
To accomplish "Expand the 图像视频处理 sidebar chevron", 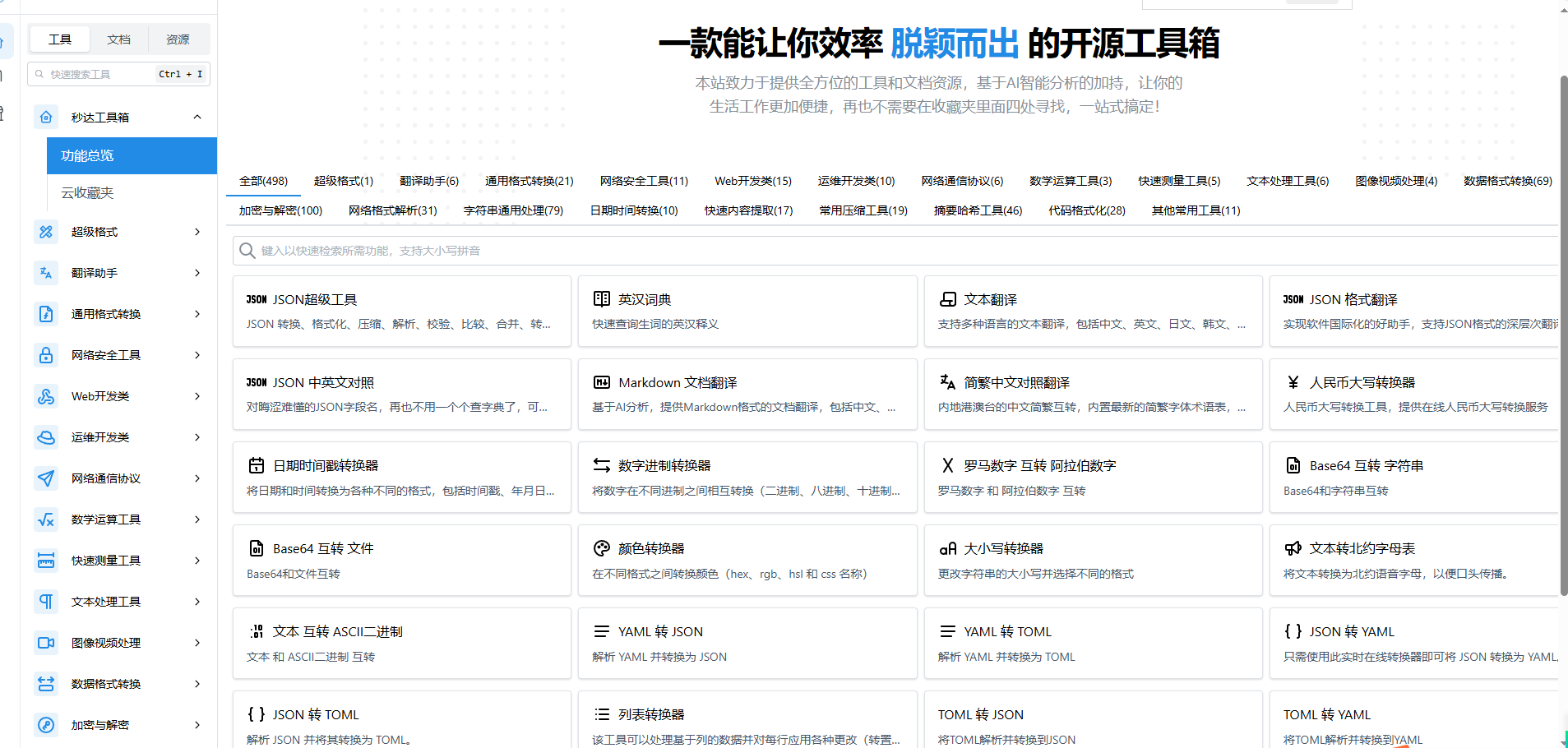I will 197,643.
